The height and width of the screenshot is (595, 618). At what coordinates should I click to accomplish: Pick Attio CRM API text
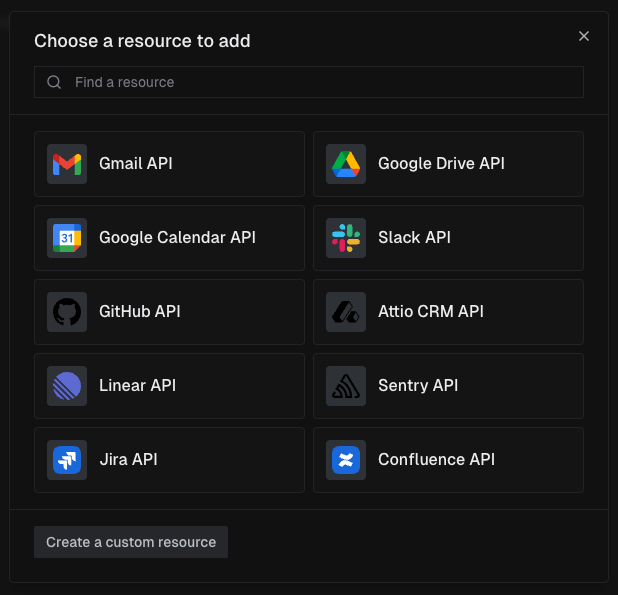(x=431, y=312)
